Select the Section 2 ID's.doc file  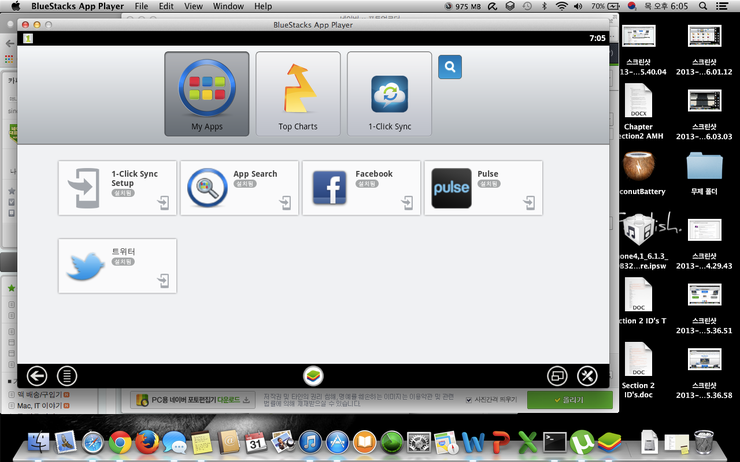pyautogui.click(x=639, y=359)
